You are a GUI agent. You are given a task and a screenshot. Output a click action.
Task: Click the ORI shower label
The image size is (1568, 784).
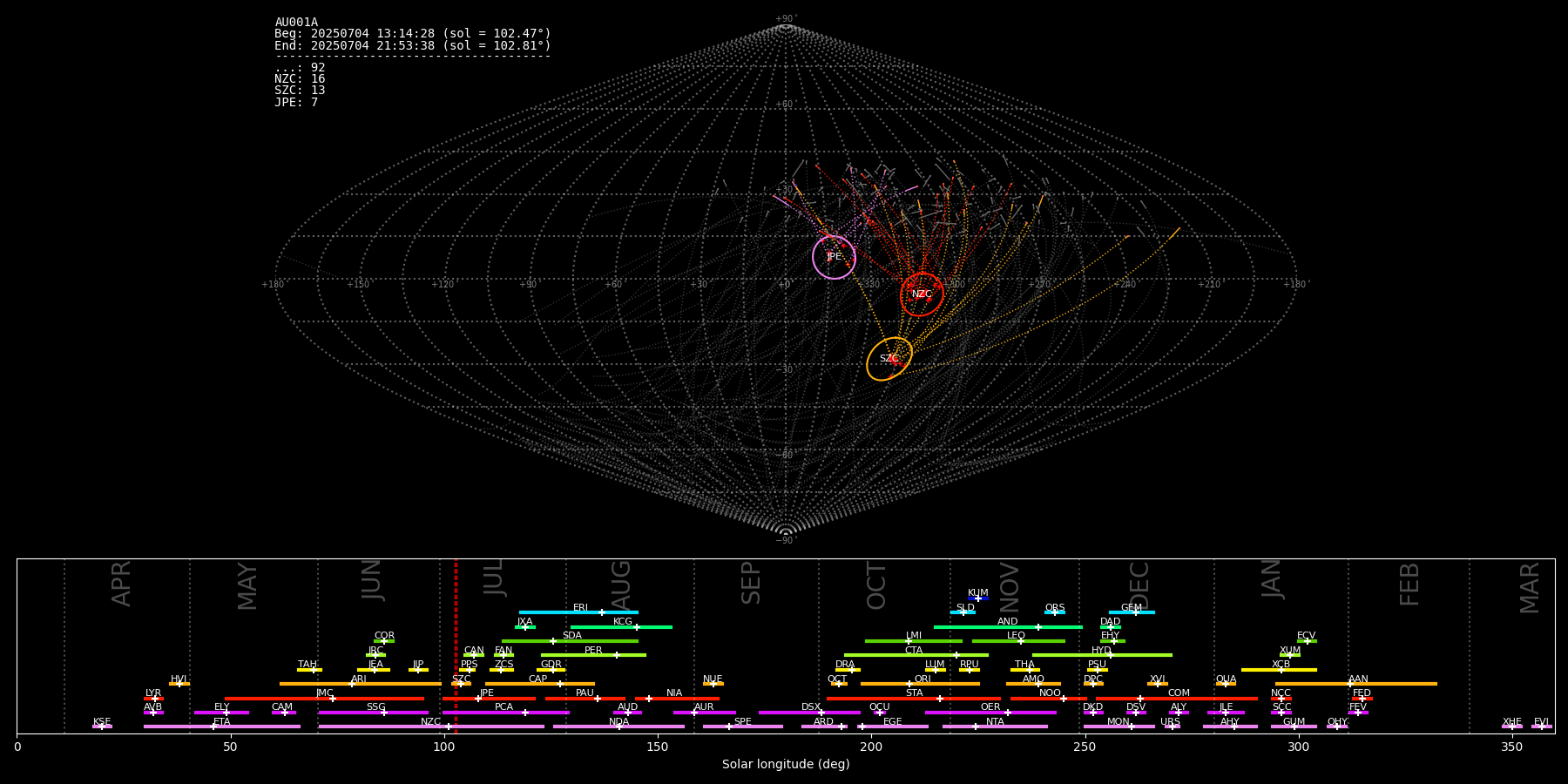pyautogui.click(x=923, y=679)
